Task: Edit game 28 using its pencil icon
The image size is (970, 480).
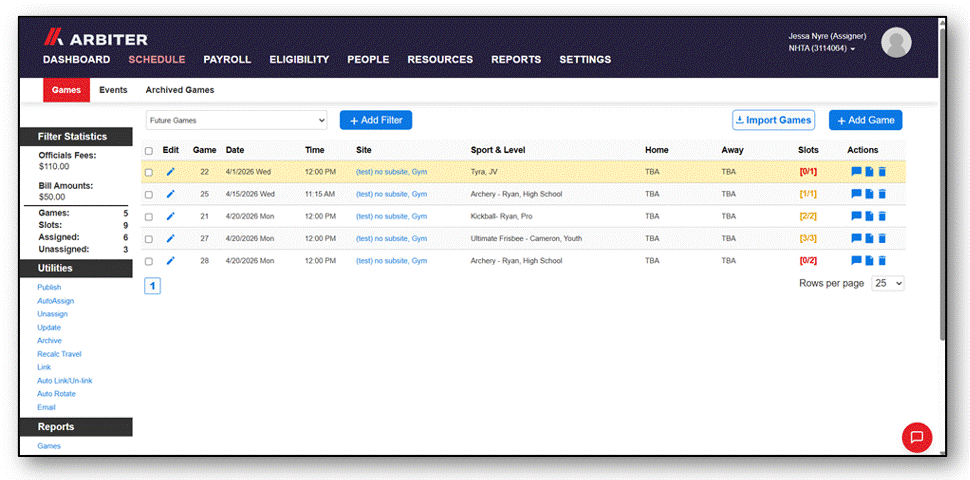Action: tap(171, 261)
